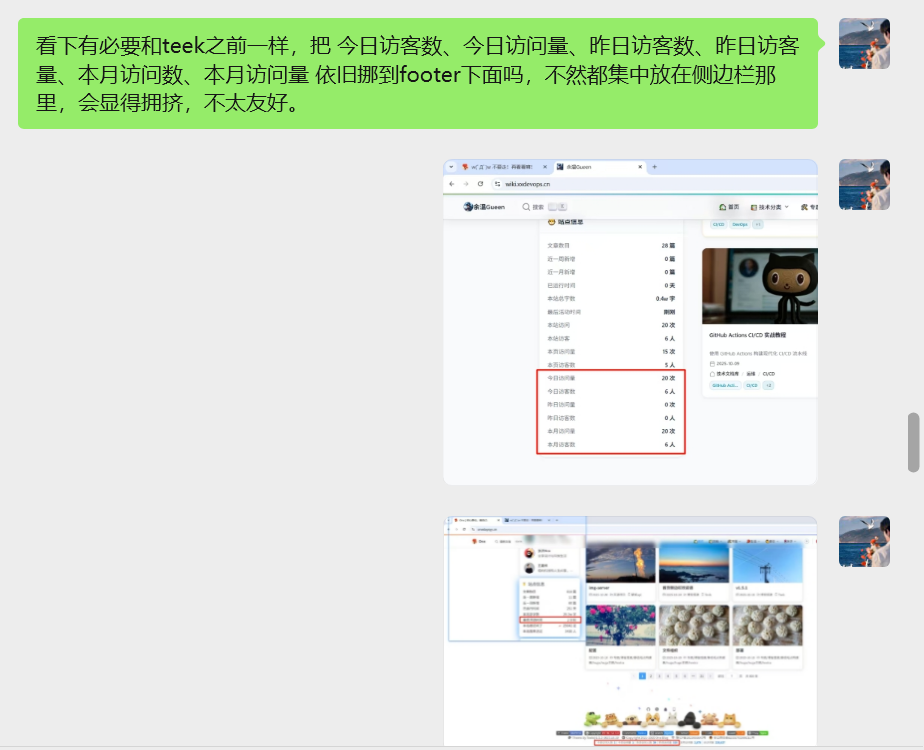Click the chat vertical scrollbar thumb
The height and width of the screenshot is (750, 924).
coord(913,442)
